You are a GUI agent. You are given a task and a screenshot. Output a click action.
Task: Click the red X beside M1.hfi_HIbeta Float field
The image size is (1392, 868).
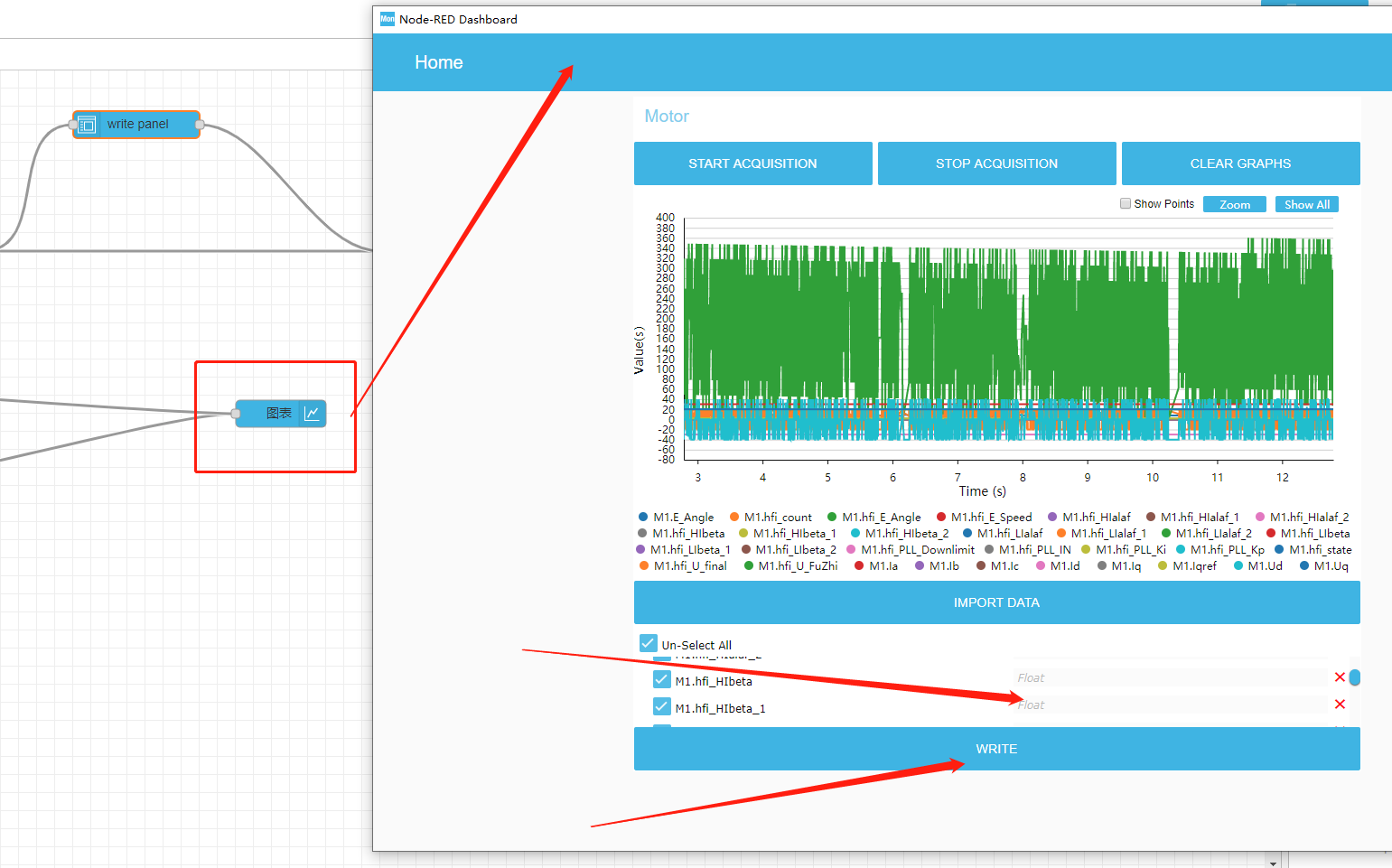point(1340,677)
